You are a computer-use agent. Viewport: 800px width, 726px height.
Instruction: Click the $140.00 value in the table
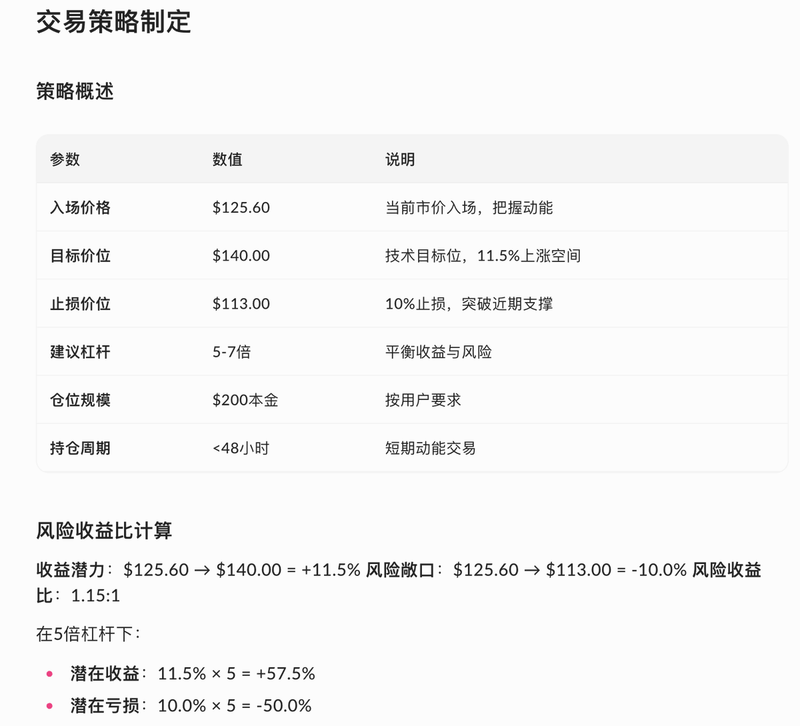pyautogui.click(x=241, y=256)
